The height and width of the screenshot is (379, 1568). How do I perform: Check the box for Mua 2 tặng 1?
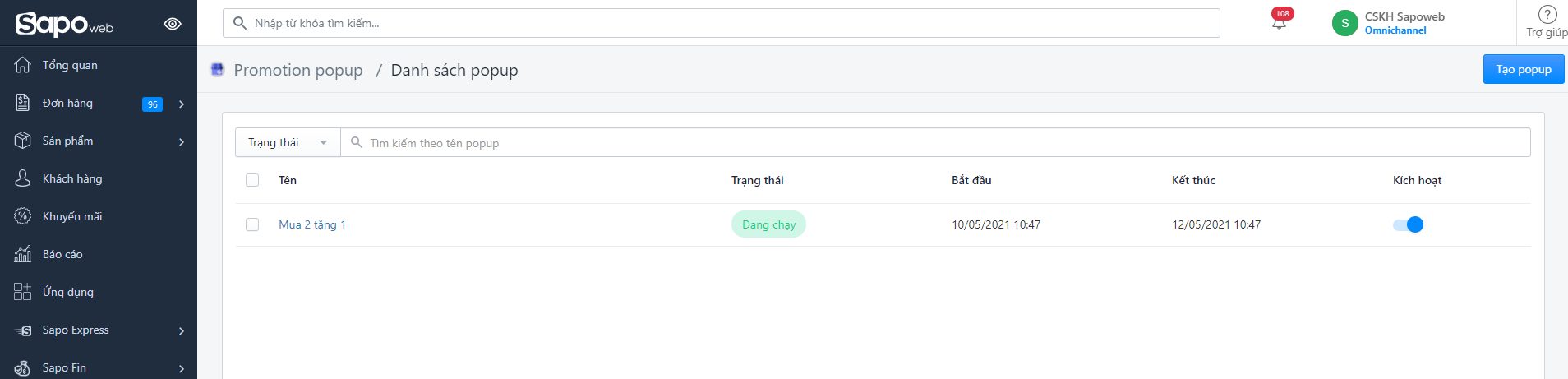click(252, 224)
